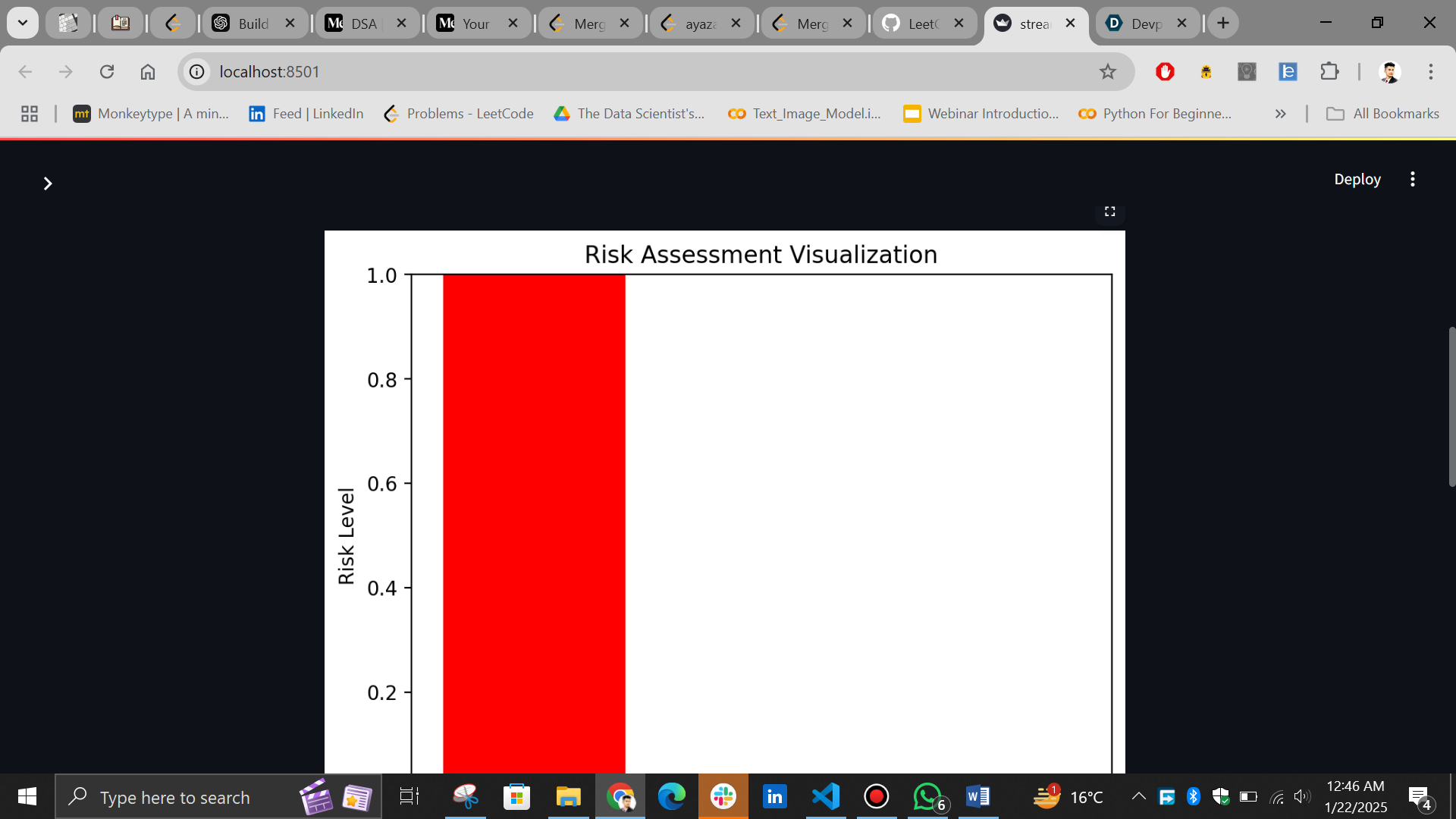Expand the Streamlit sidebar chevron
Screen dimensions: 1456x819
(47, 184)
